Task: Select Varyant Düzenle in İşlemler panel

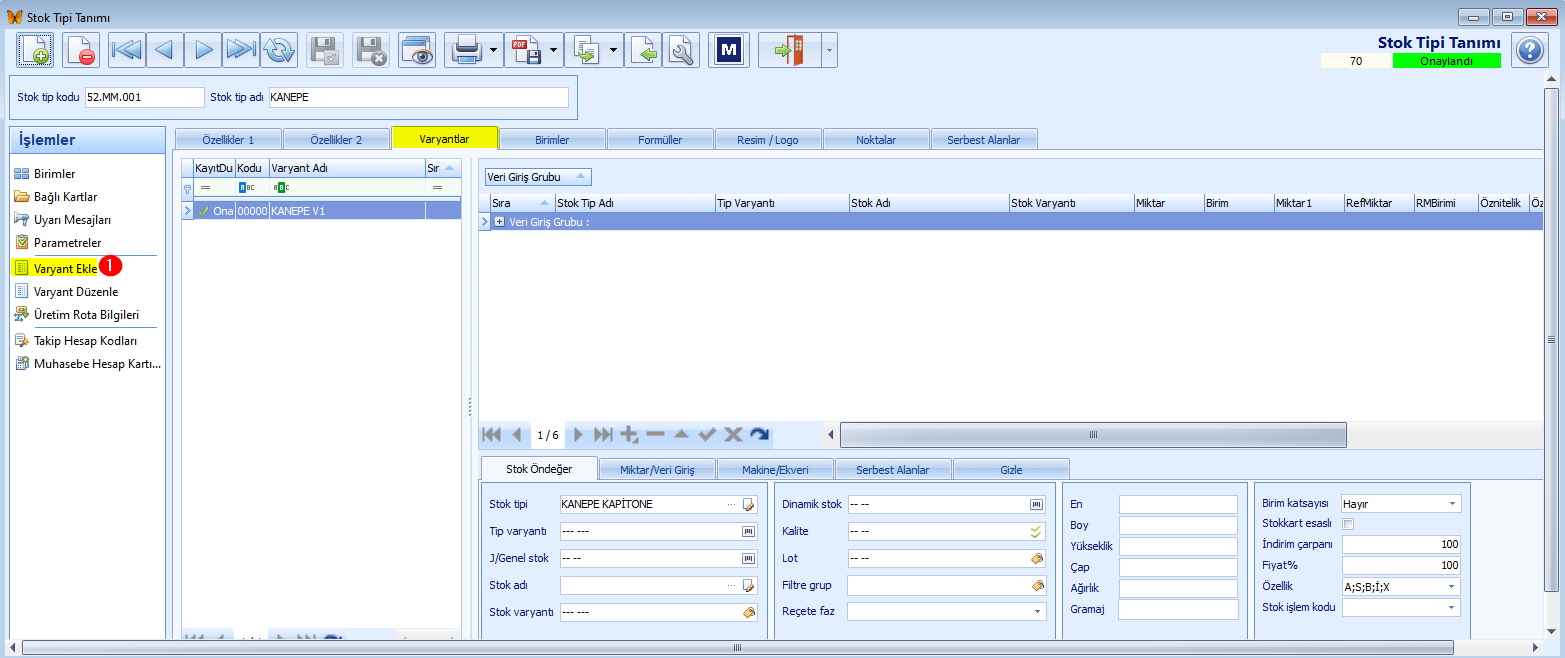Action: [76, 292]
